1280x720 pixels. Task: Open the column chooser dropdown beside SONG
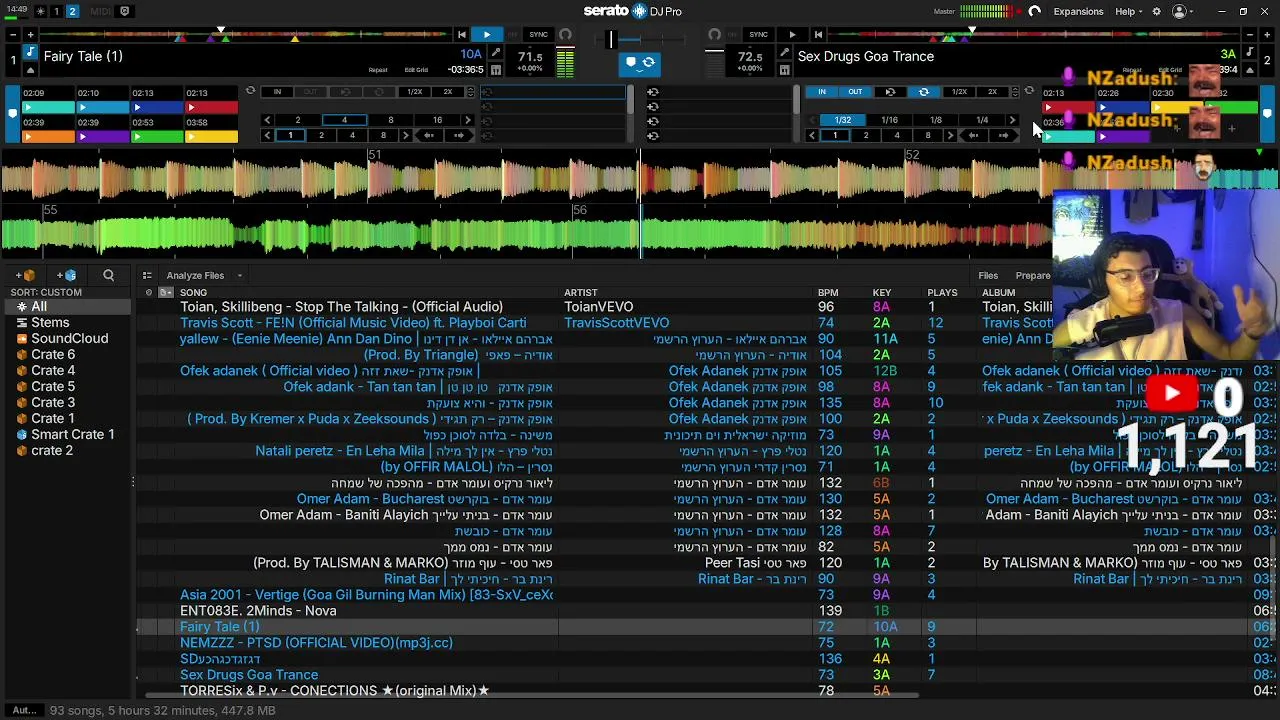click(166, 292)
